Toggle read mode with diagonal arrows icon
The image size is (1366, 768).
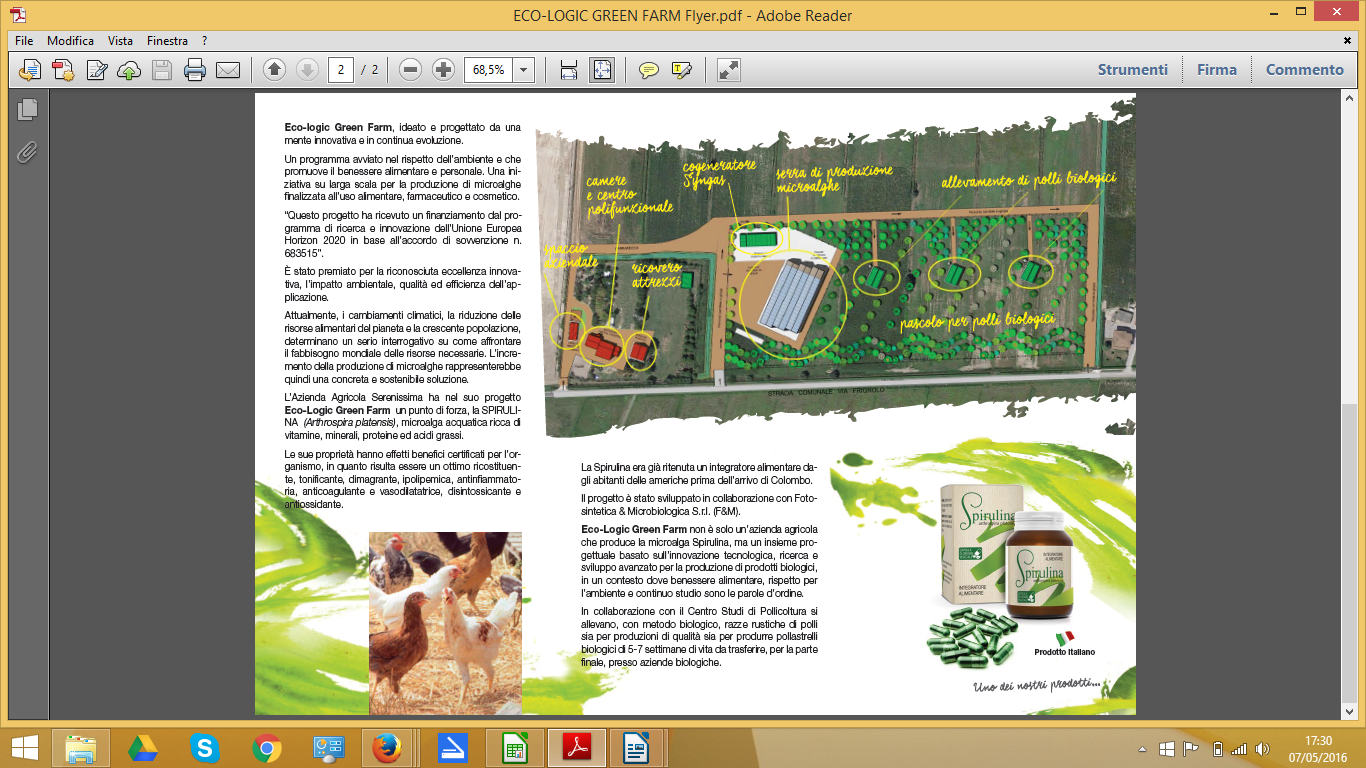[x=729, y=70]
